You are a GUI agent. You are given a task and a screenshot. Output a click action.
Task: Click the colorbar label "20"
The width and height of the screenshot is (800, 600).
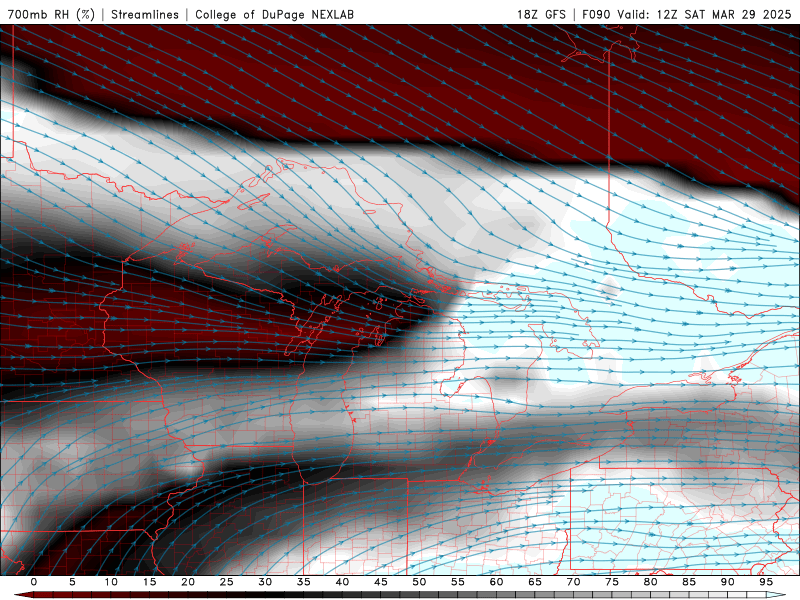[188, 582]
